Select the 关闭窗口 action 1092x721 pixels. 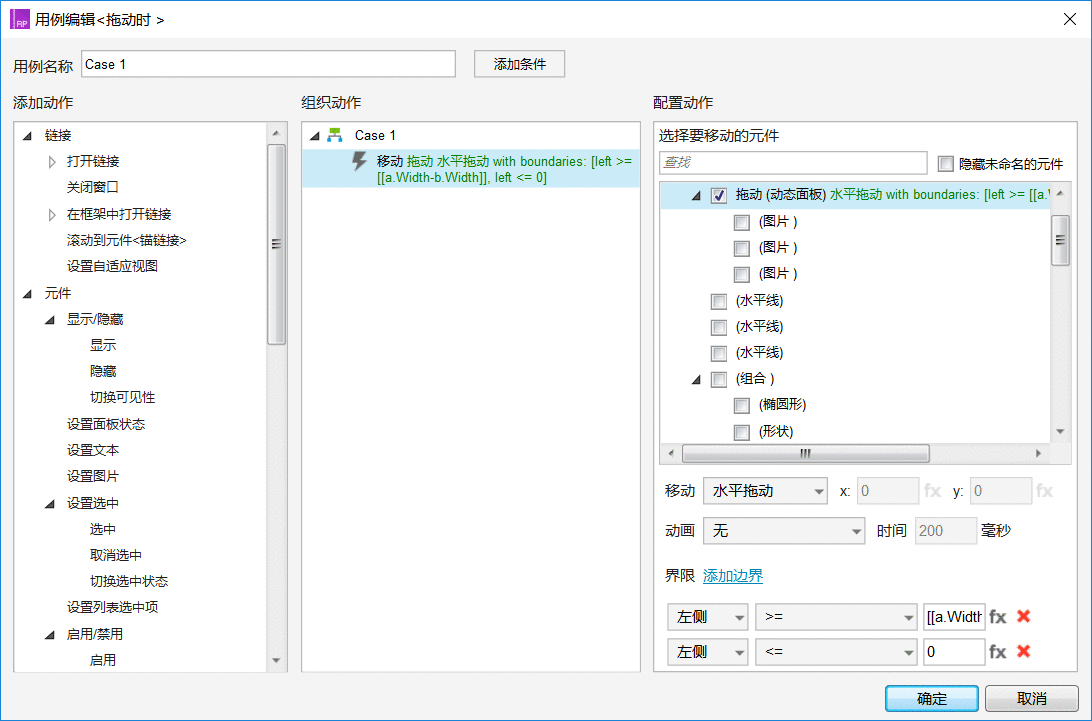pyautogui.click(x=93, y=187)
